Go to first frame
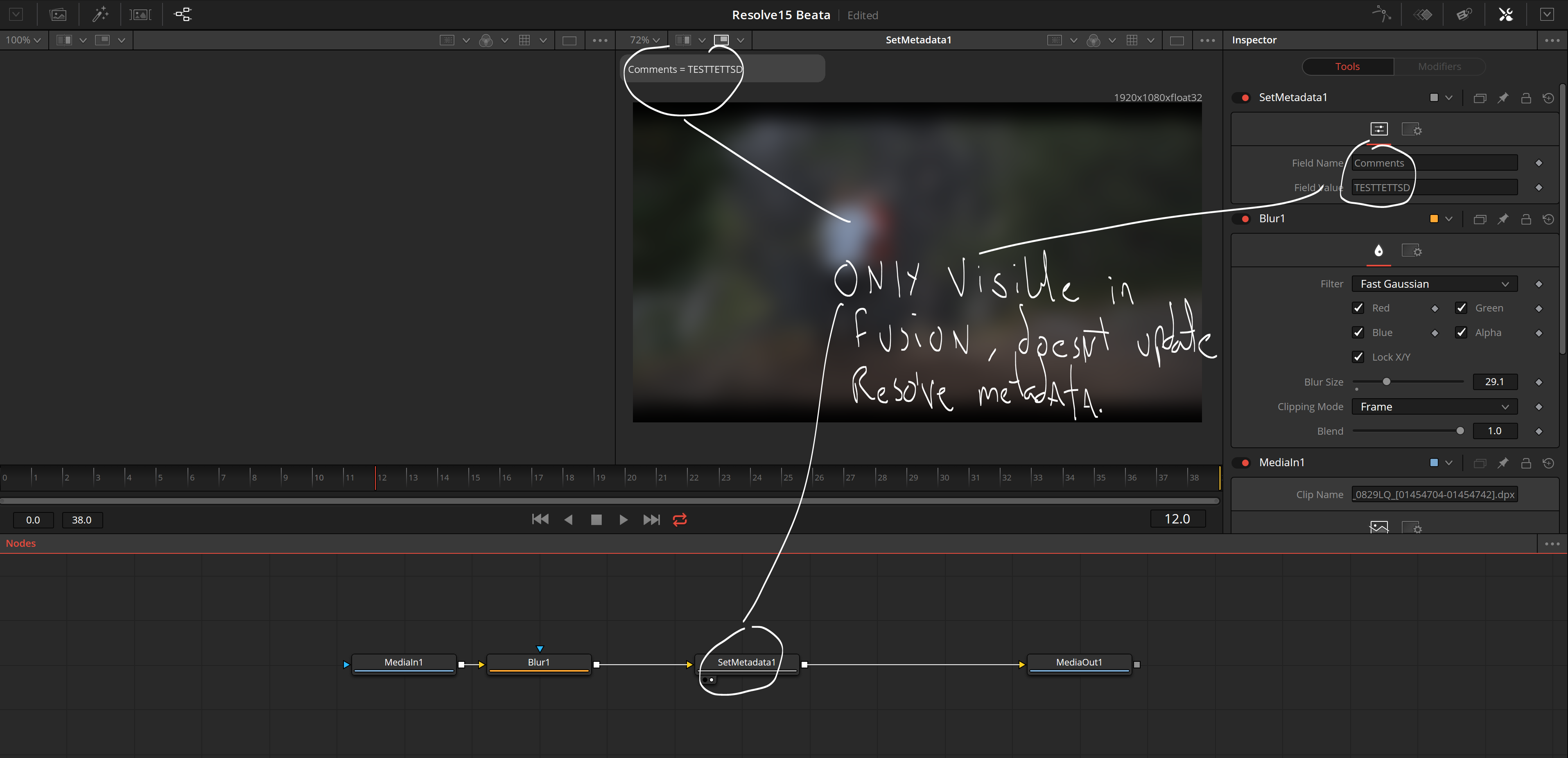 point(540,519)
